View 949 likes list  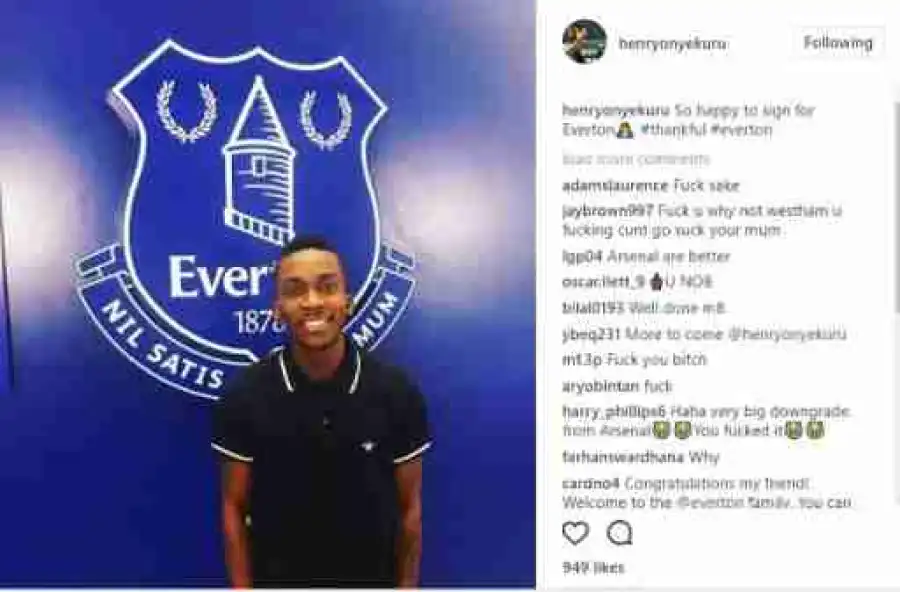point(593,568)
